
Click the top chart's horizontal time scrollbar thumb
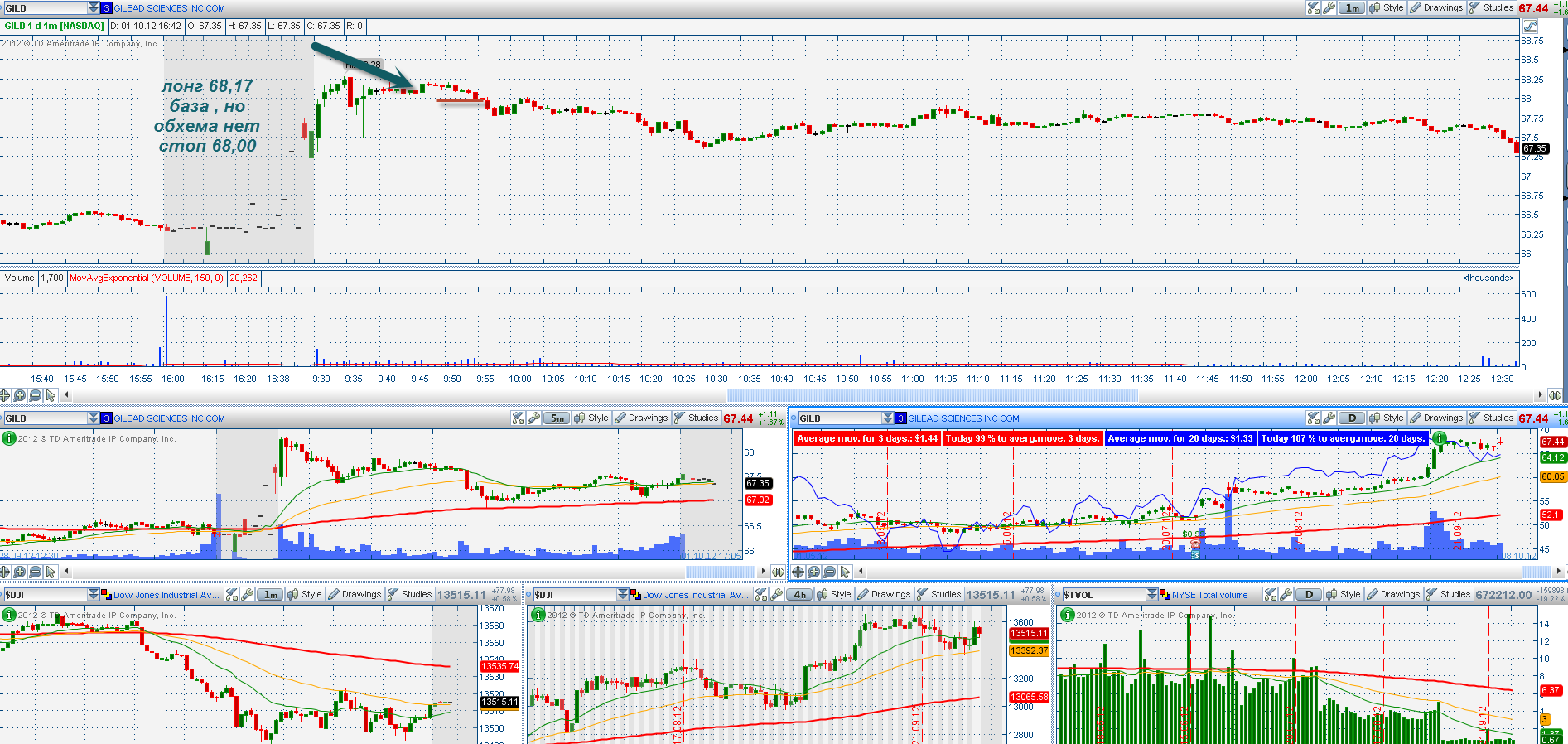(932, 395)
